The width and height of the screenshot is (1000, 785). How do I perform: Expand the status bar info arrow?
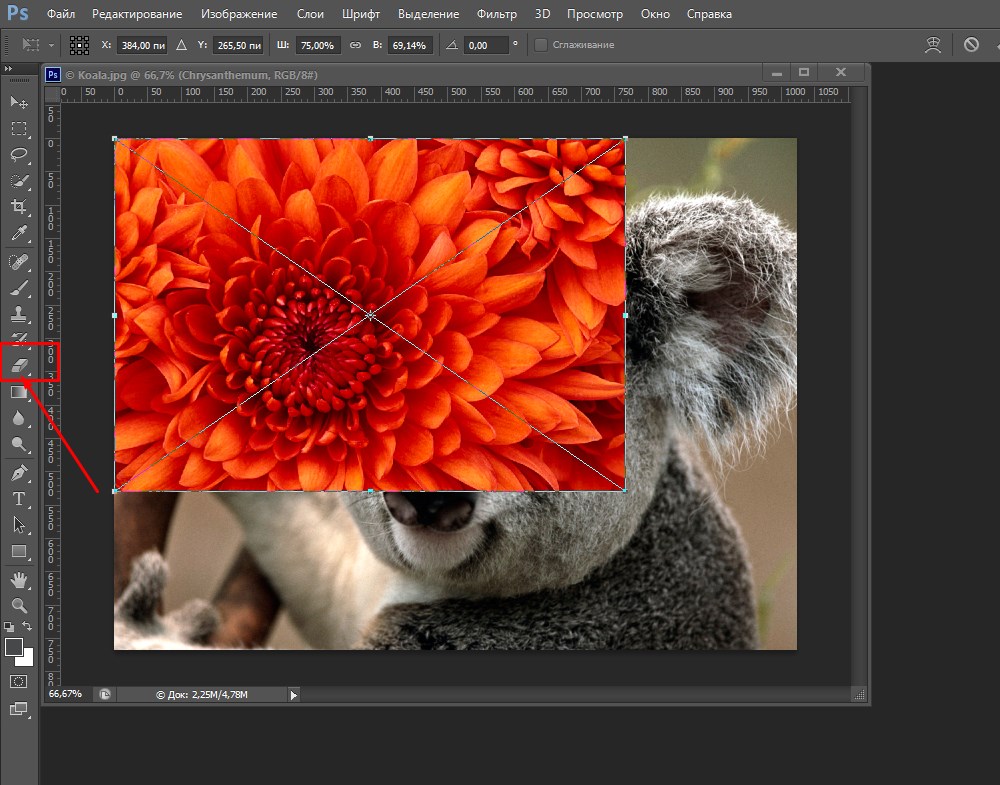tap(294, 694)
